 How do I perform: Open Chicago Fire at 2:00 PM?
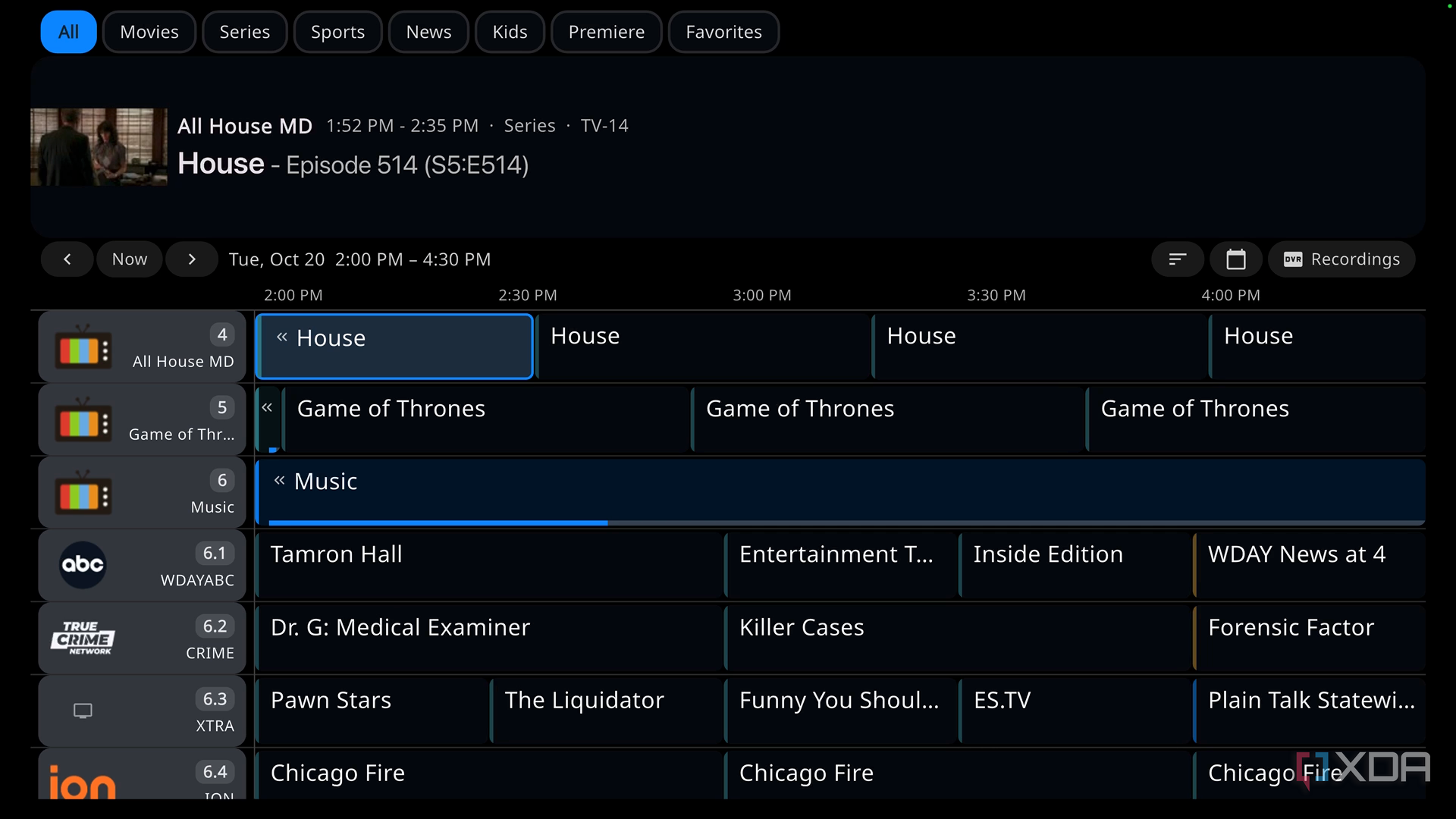point(490,775)
